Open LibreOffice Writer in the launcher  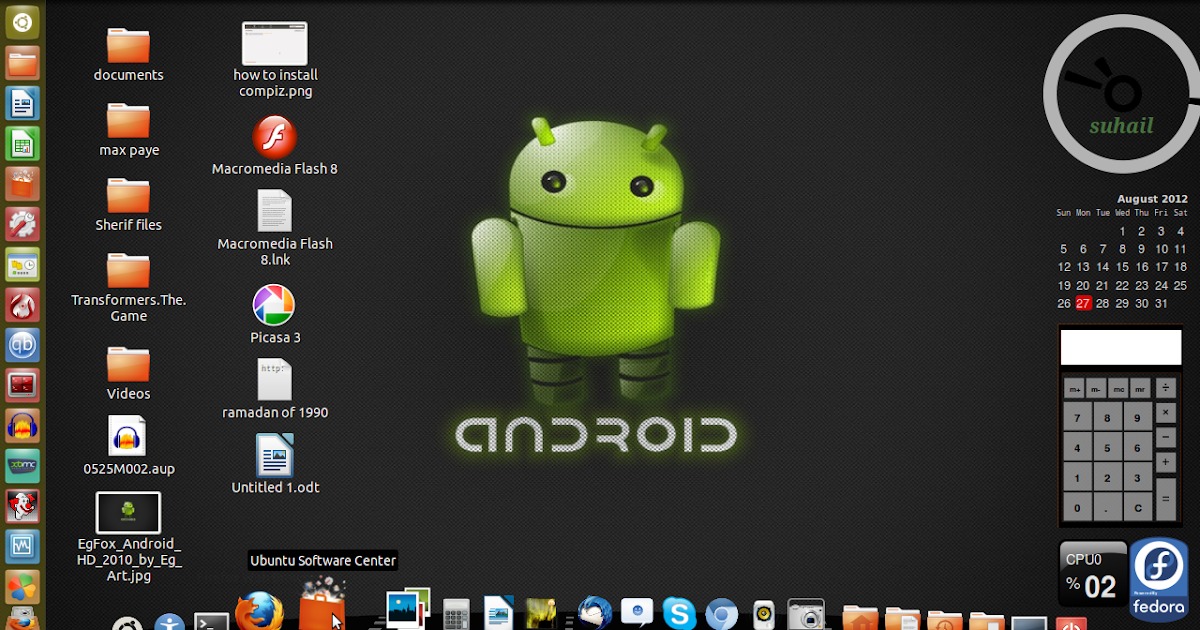point(23,103)
